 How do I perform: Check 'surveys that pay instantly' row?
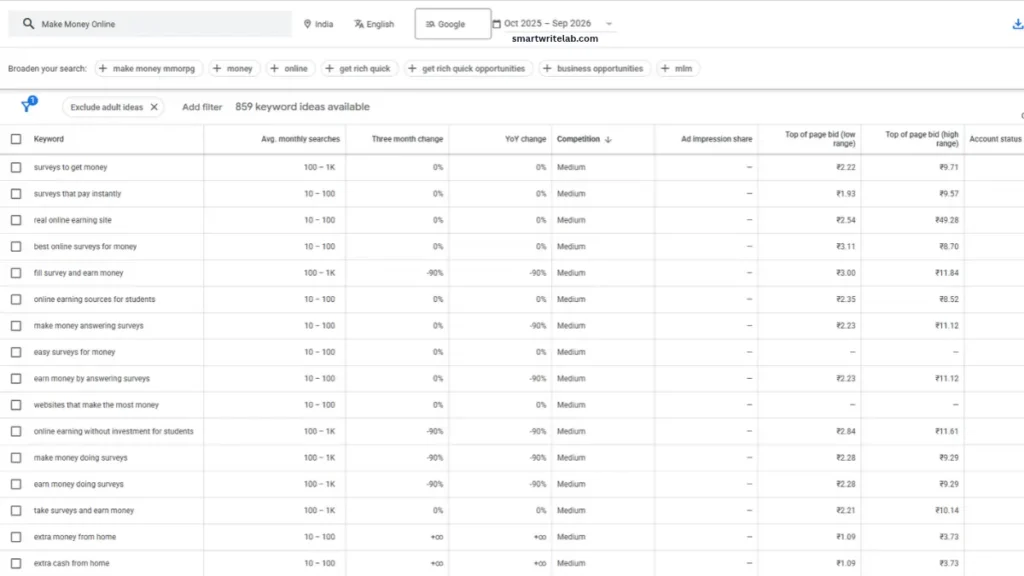(16, 194)
